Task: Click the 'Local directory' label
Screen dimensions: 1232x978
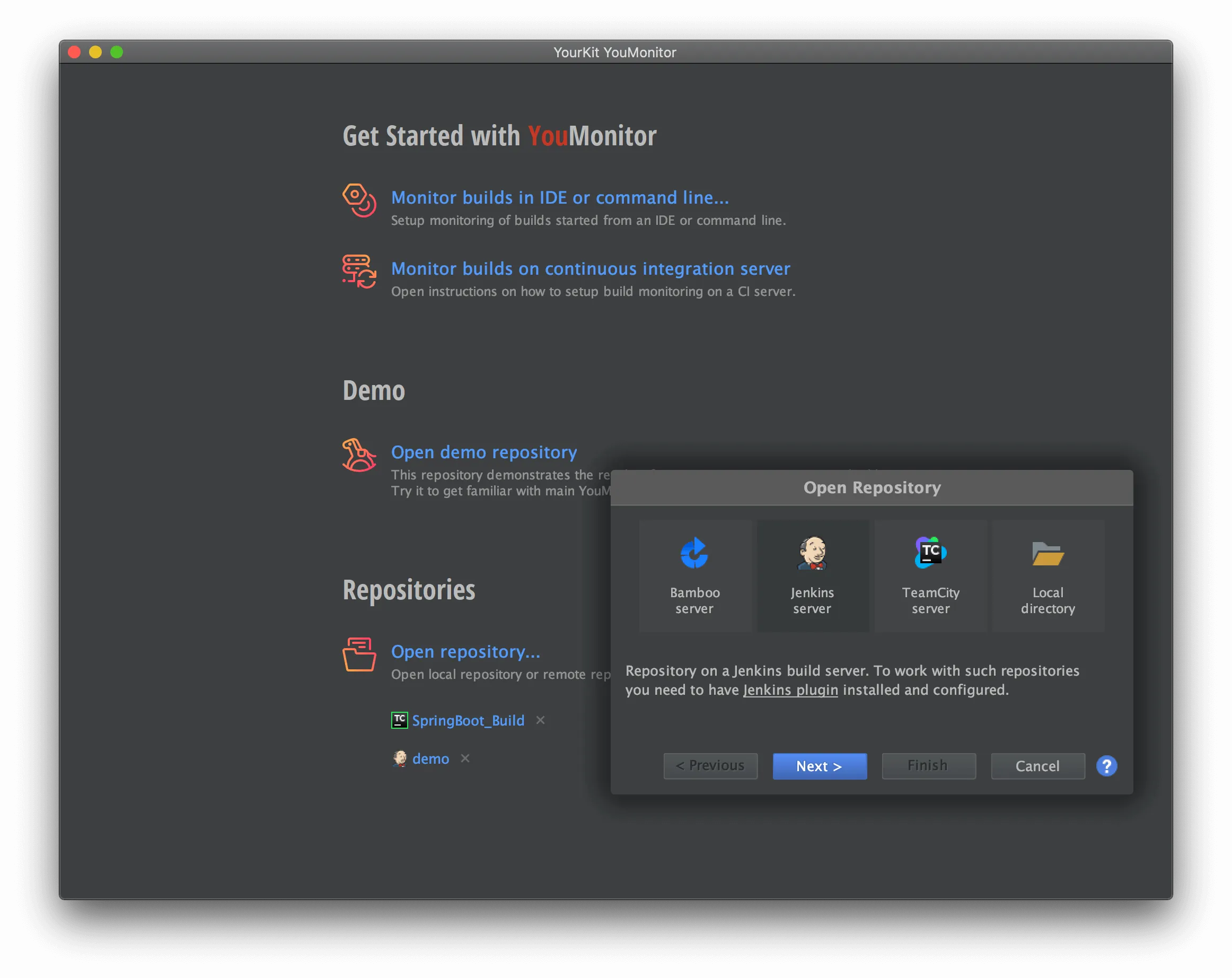Action: [1048, 601]
